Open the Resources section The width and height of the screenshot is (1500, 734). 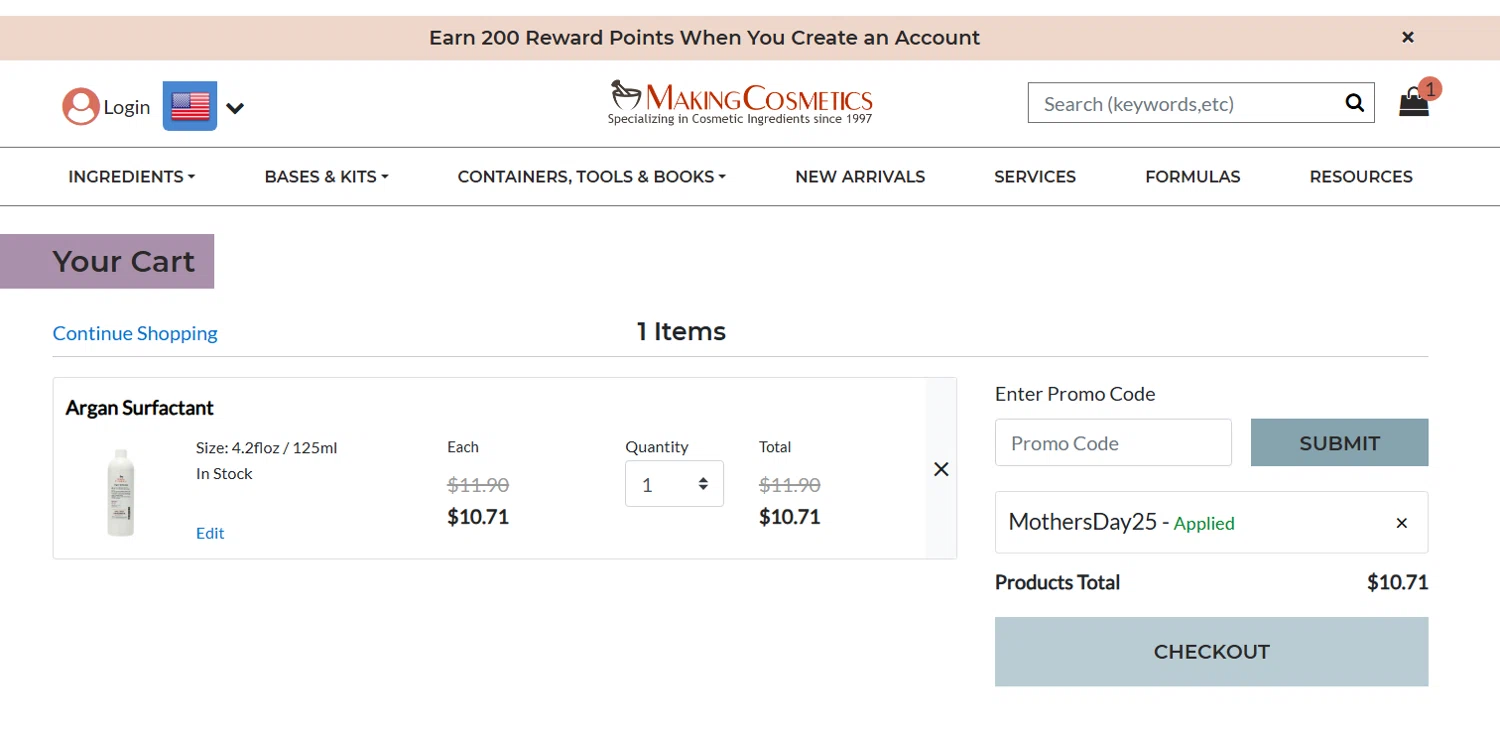[1361, 177]
